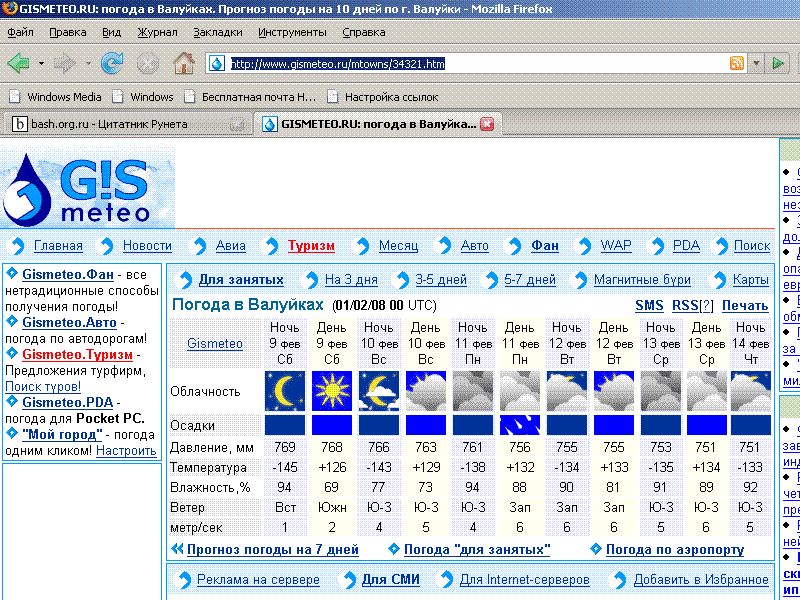Image resolution: width=800 pixels, height=600 pixels.
Task: Open the Инструменты menu
Action: tap(292, 32)
